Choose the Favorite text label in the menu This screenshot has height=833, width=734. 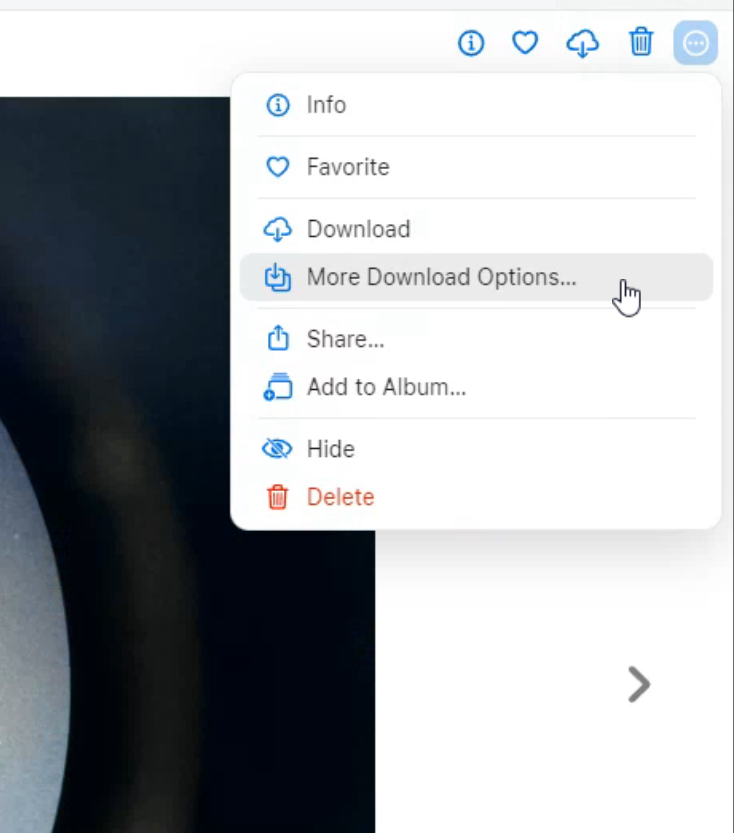[x=347, y=167]
